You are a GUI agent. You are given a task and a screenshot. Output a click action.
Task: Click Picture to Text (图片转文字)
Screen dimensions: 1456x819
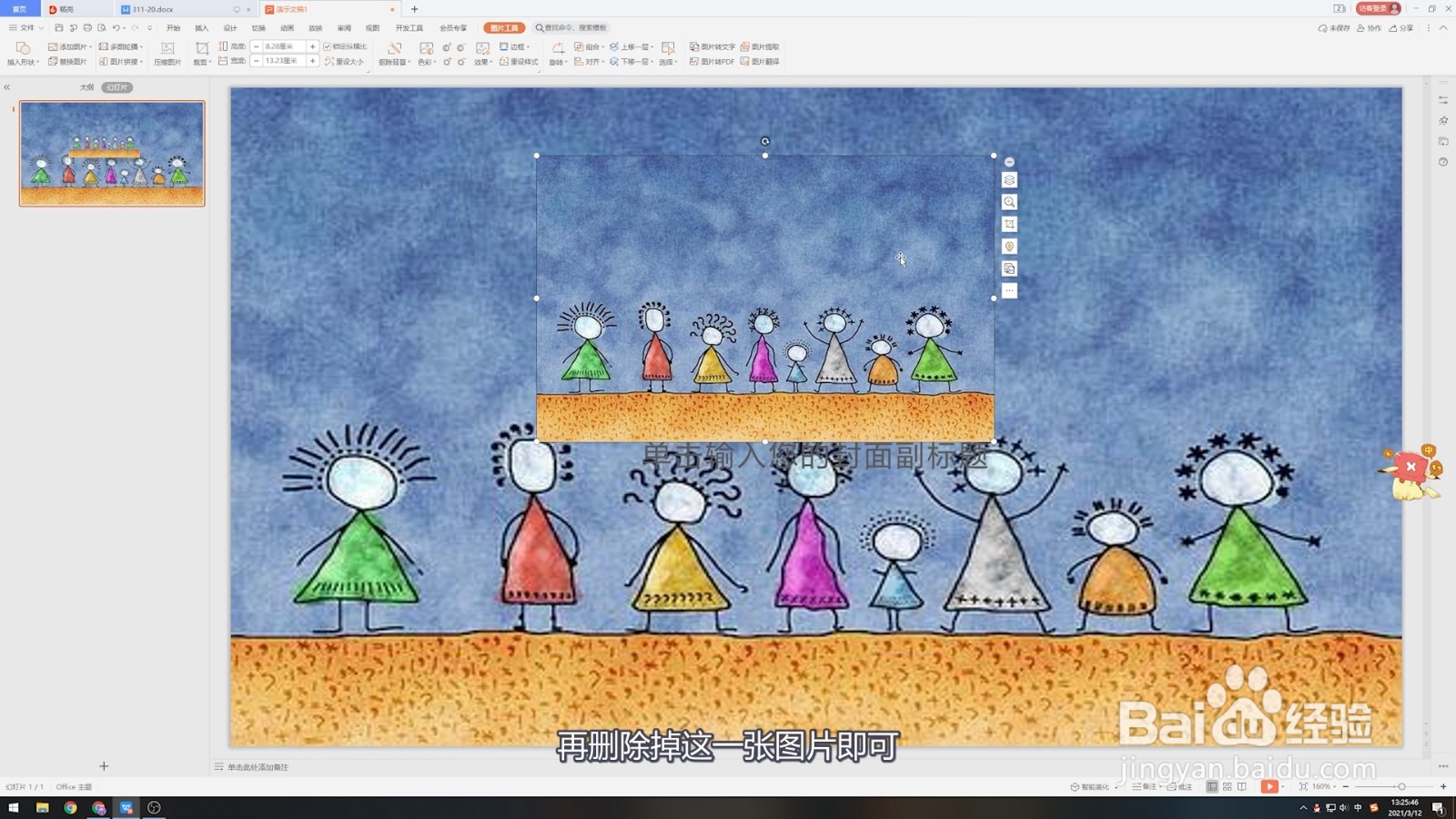click(712, 46)
